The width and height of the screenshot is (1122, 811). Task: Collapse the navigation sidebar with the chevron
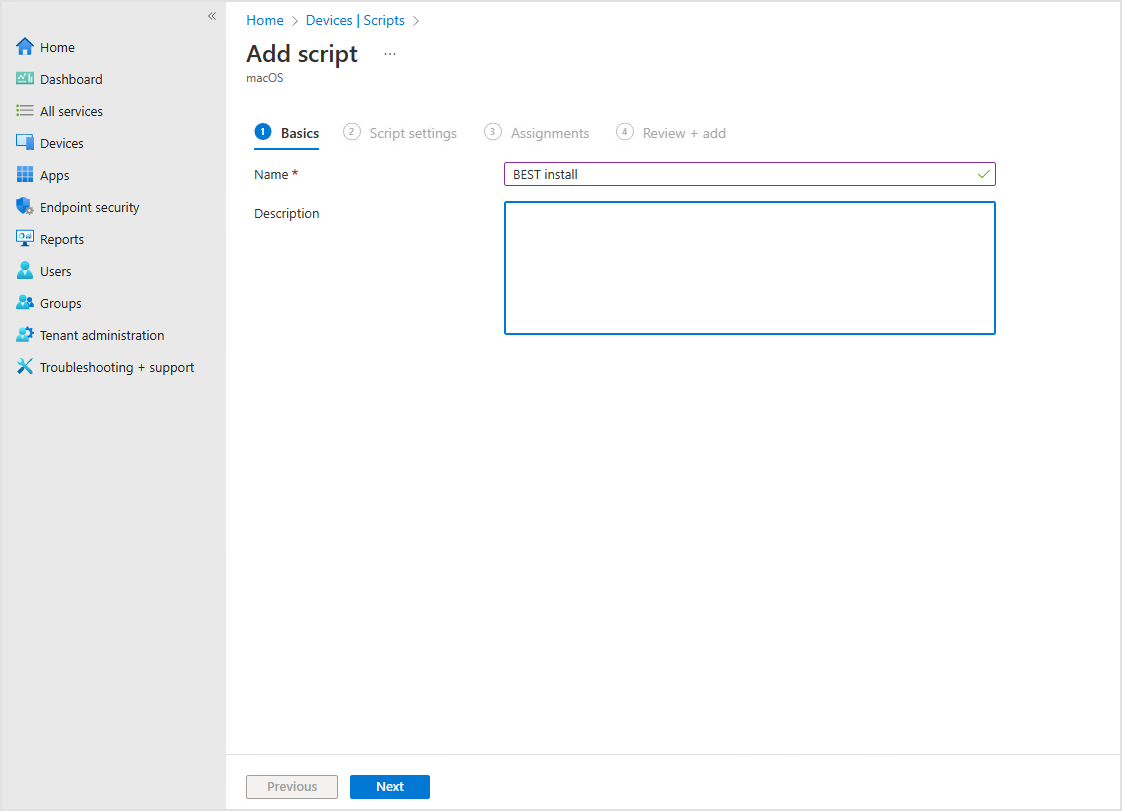[x=211, y=16]
